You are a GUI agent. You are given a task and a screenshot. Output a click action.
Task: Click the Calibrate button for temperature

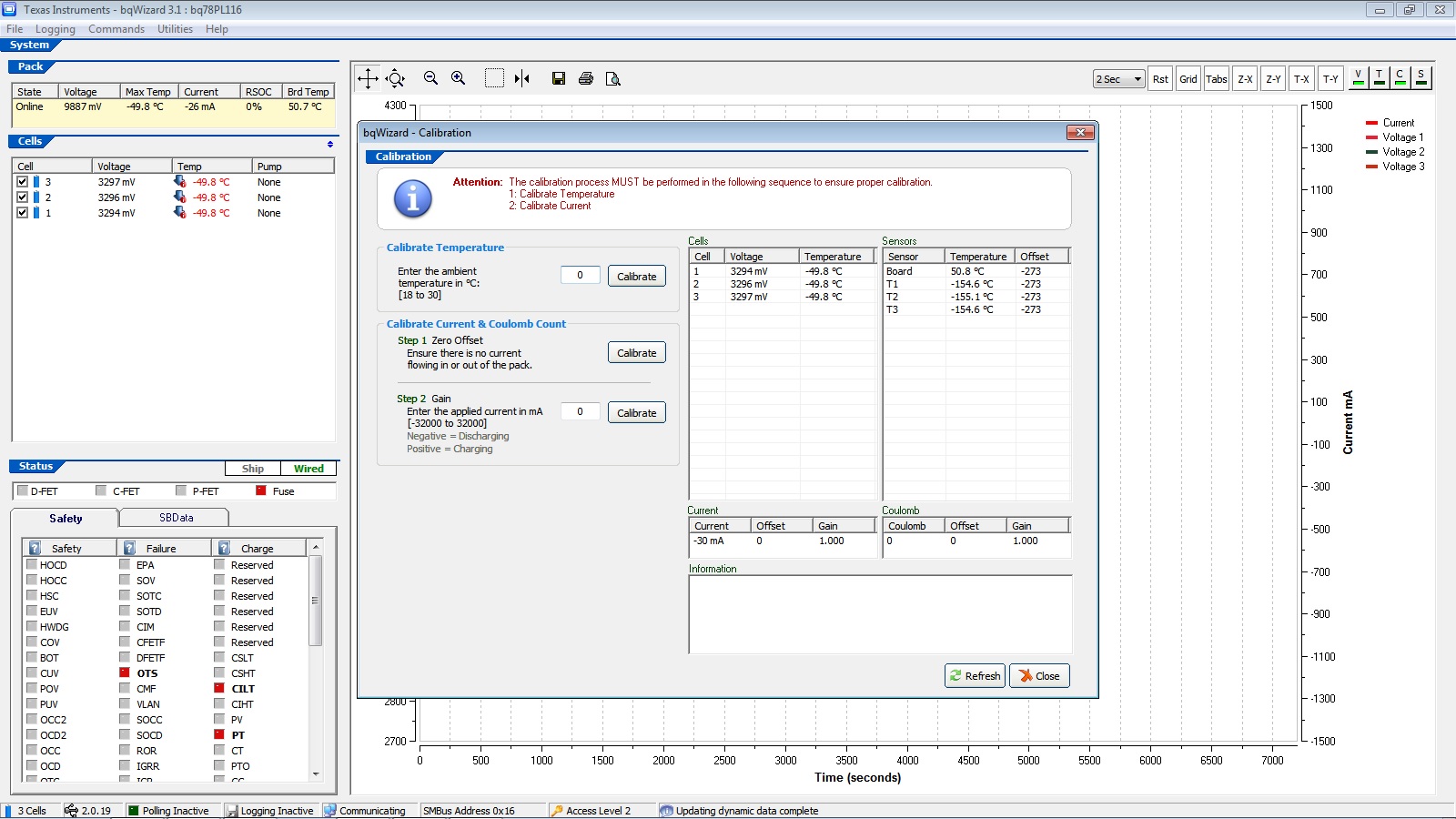click(637, 277)
